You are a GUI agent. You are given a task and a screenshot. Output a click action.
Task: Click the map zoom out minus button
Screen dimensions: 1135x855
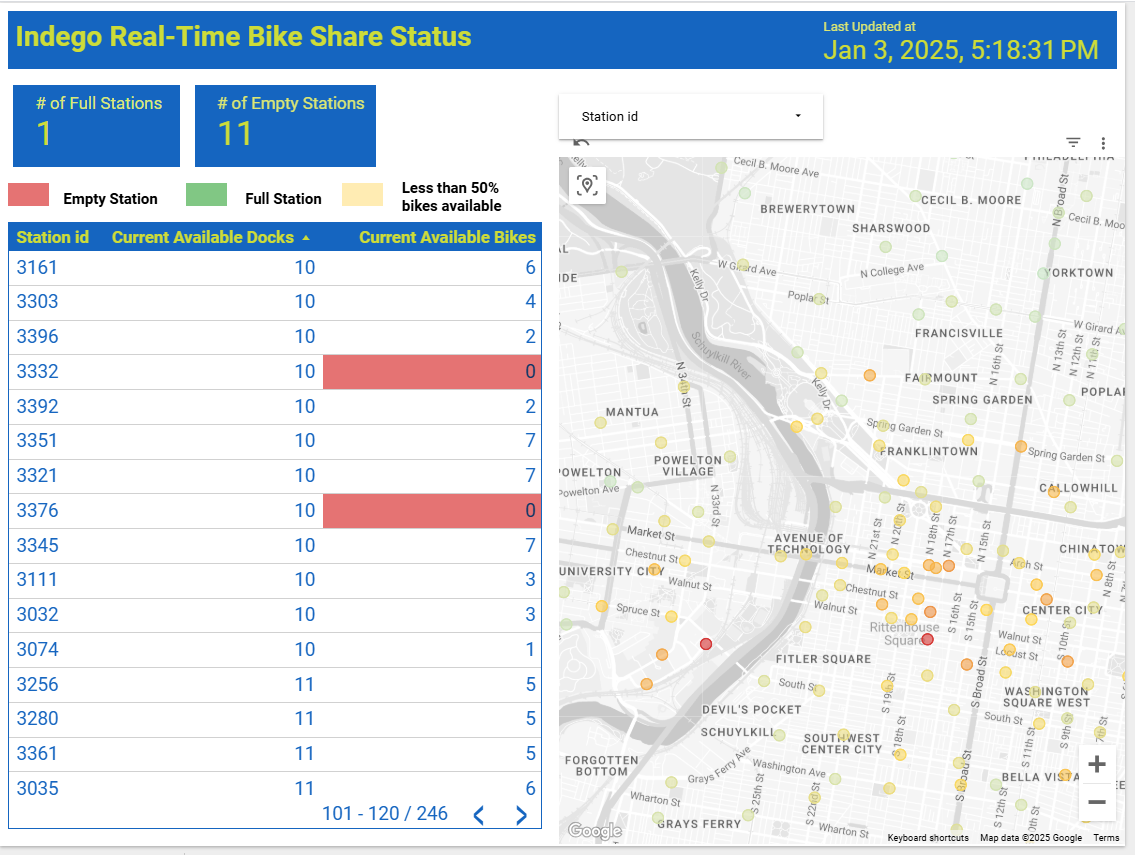[1097, 802]
